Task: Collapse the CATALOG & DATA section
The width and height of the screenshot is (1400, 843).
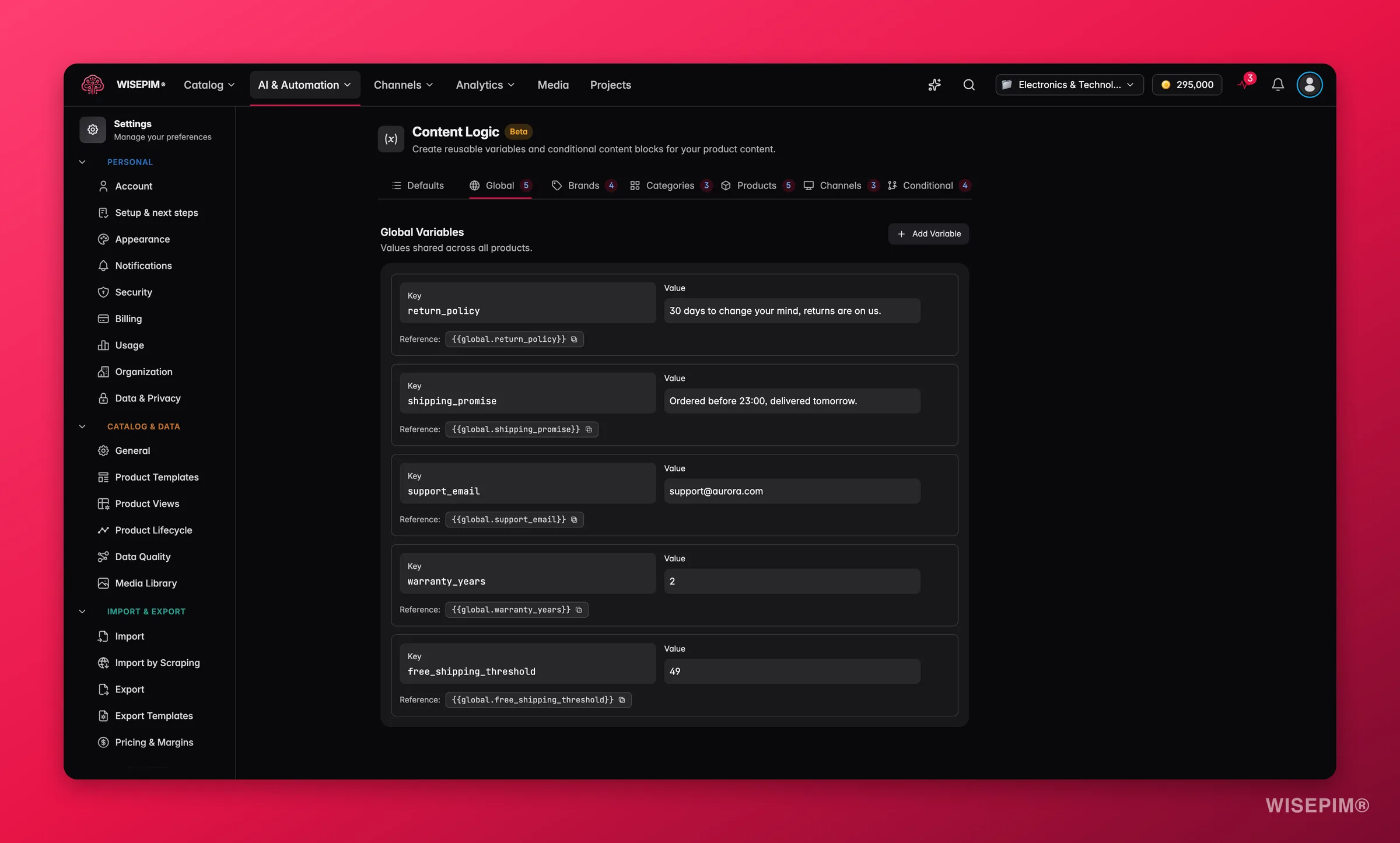Action: tap(82, 426)
